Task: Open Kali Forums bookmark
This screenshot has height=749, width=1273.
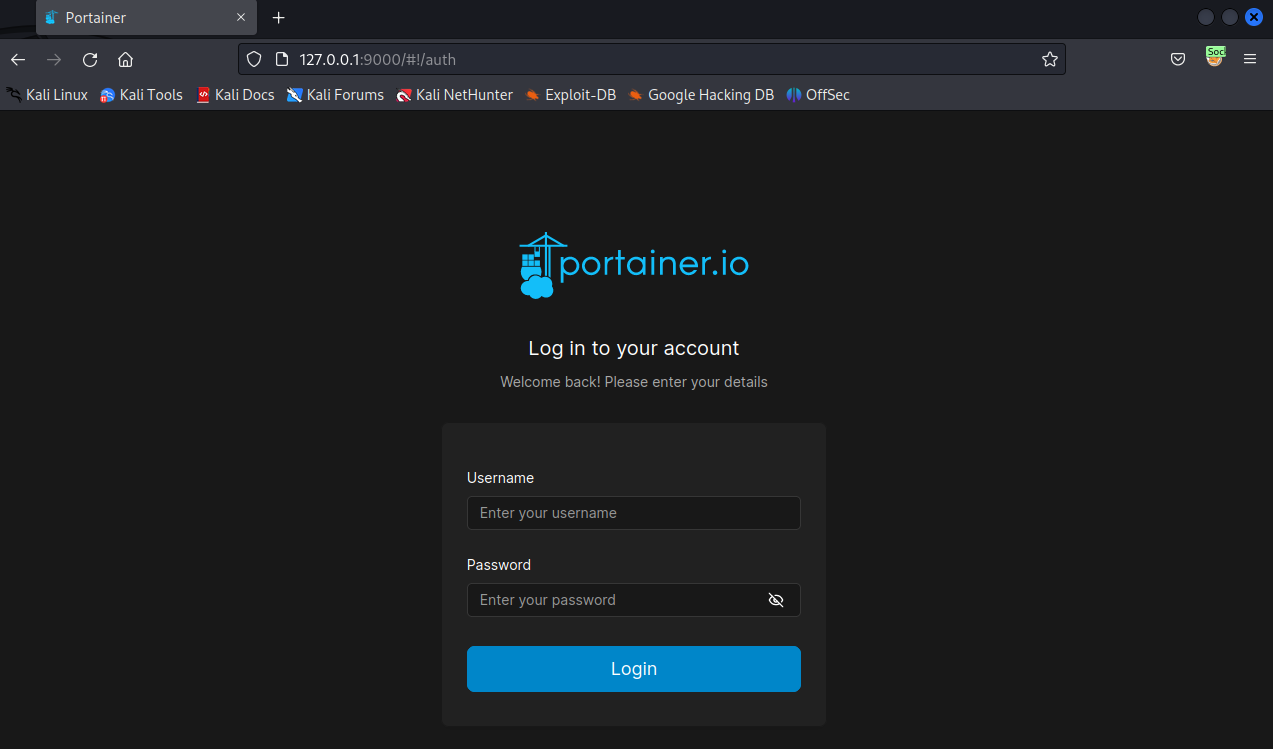Action: click(335, 95)
